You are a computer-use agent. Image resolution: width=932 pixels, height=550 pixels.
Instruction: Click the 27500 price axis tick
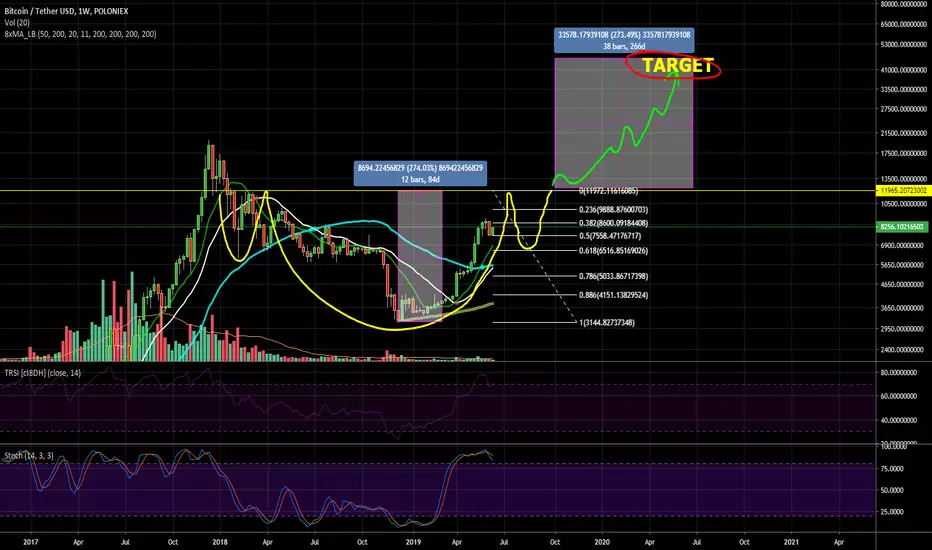[x=903, y=109]
